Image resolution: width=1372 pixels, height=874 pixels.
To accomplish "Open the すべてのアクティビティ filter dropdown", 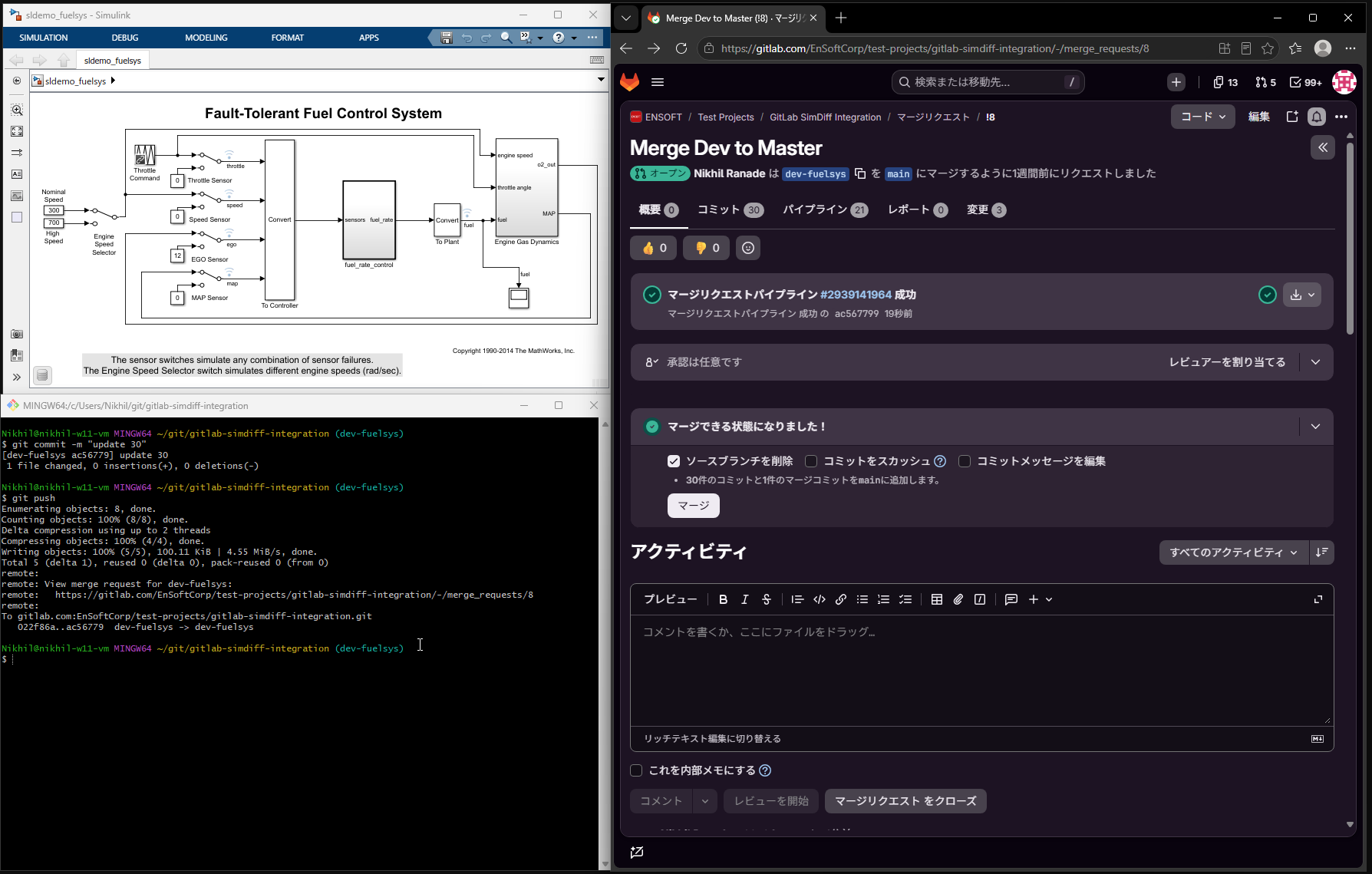I will [x=1233, y=552].
